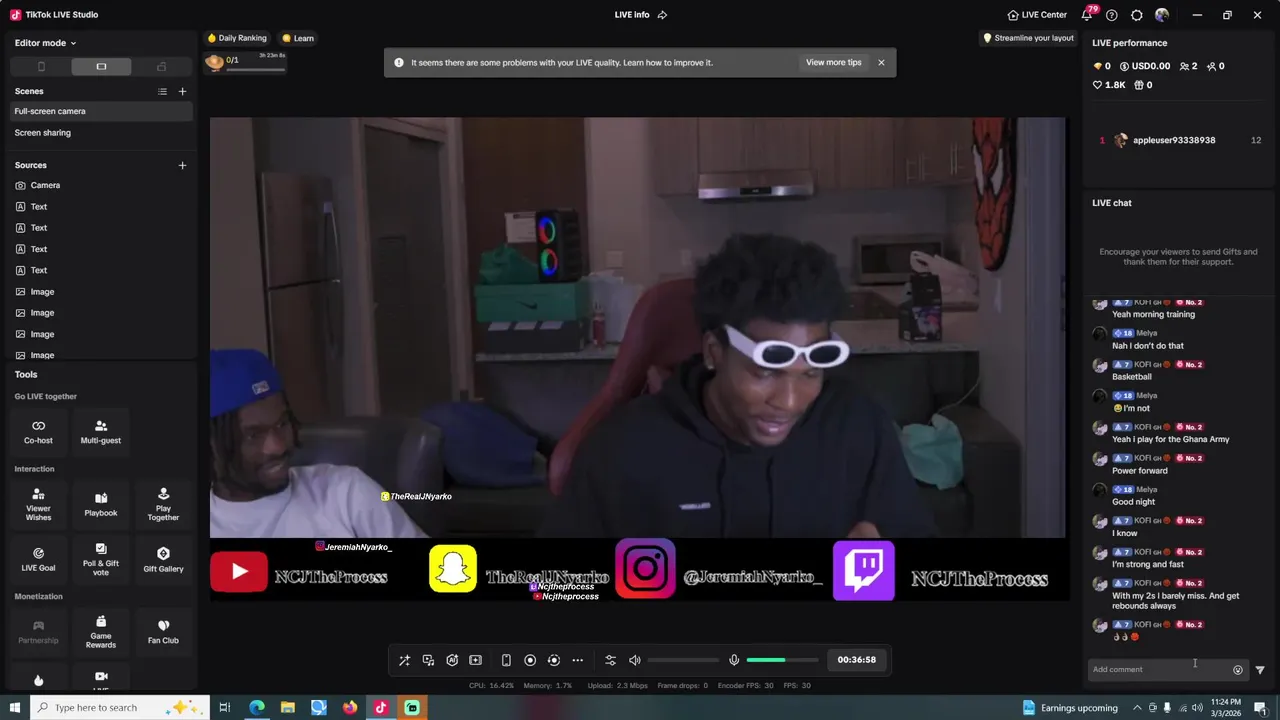Open the Learn tab
Screen dimensions: 1280x720
(x=298, y=38)
